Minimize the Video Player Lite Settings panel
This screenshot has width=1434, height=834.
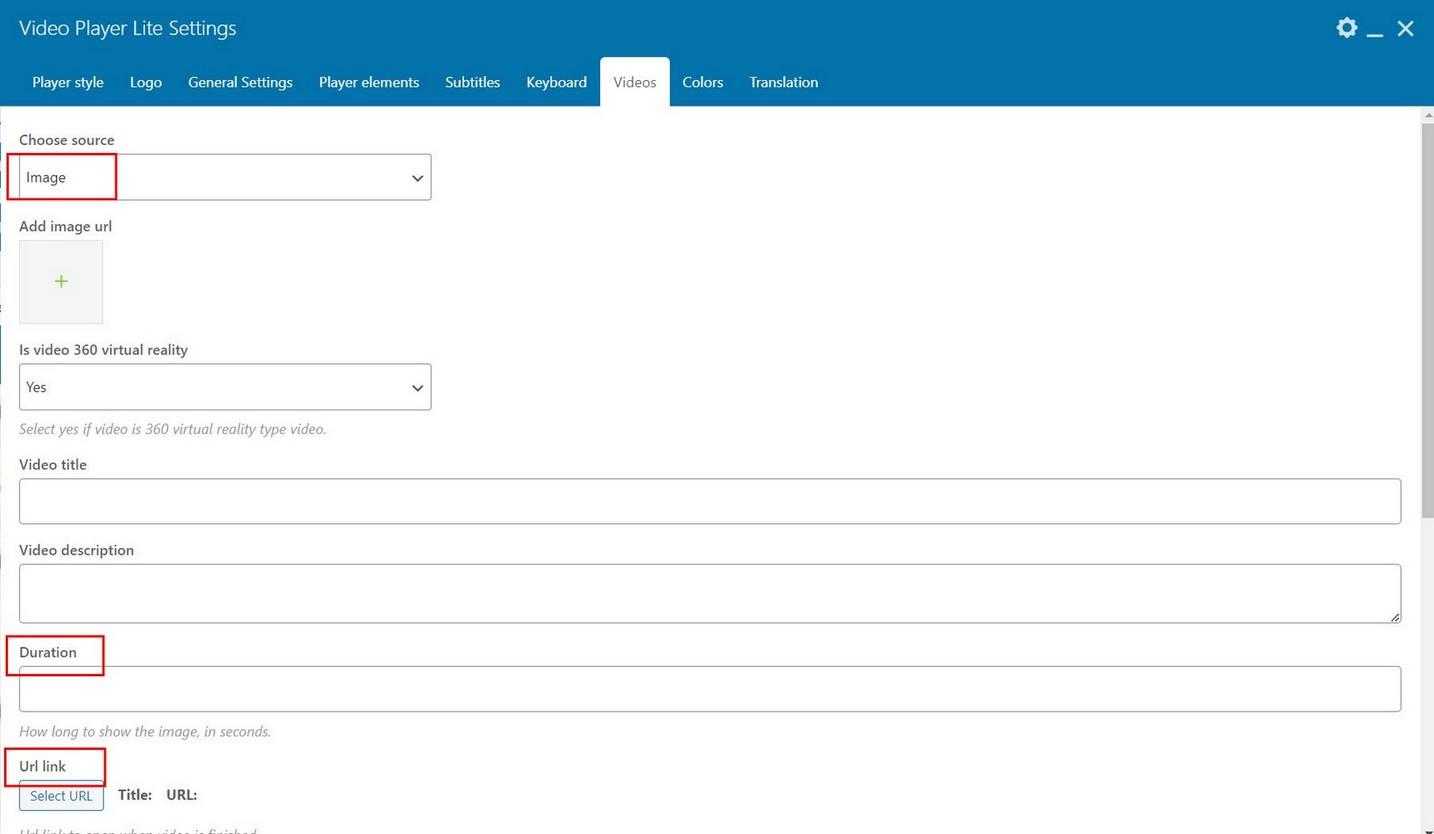(1375, 30)
